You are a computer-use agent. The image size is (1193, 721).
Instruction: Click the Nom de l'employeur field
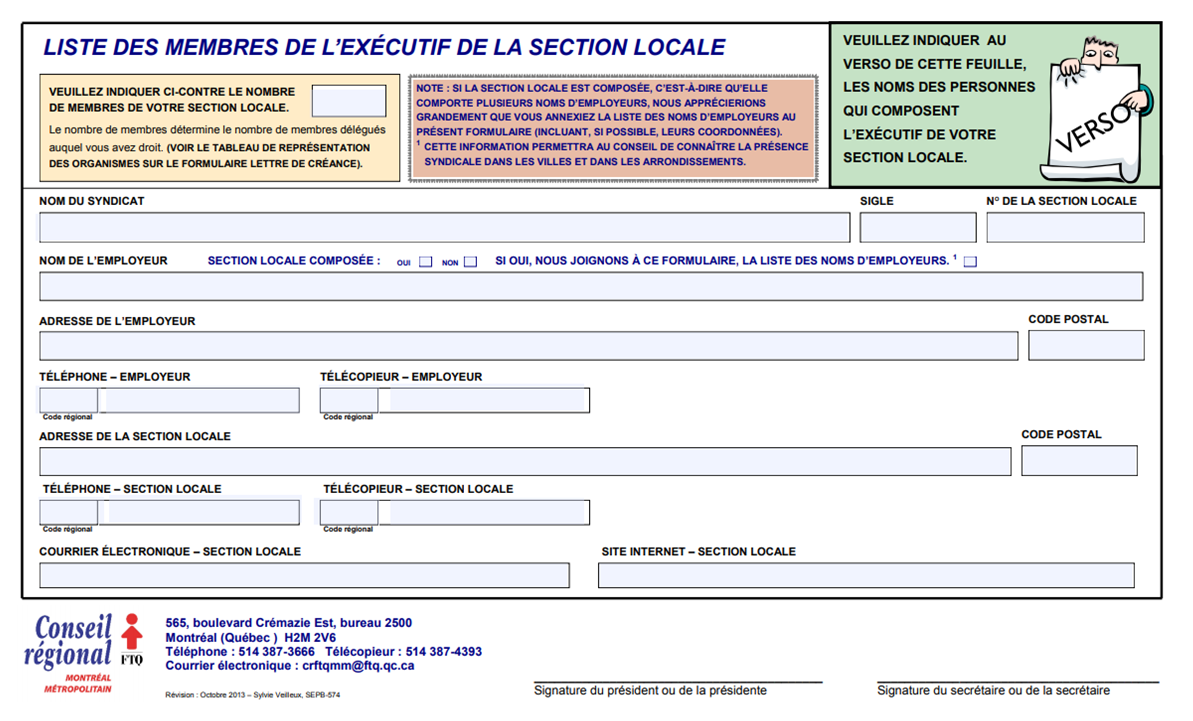pyautogui.click(x=590, y=286)
